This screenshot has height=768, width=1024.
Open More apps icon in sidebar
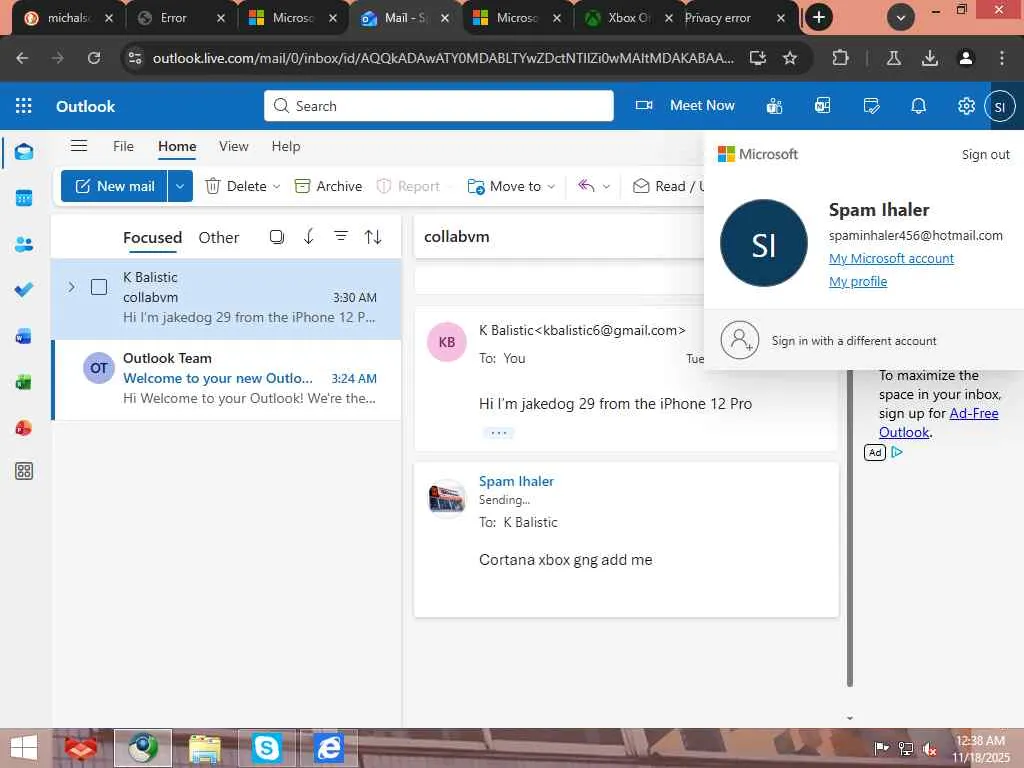click(24, 471)
